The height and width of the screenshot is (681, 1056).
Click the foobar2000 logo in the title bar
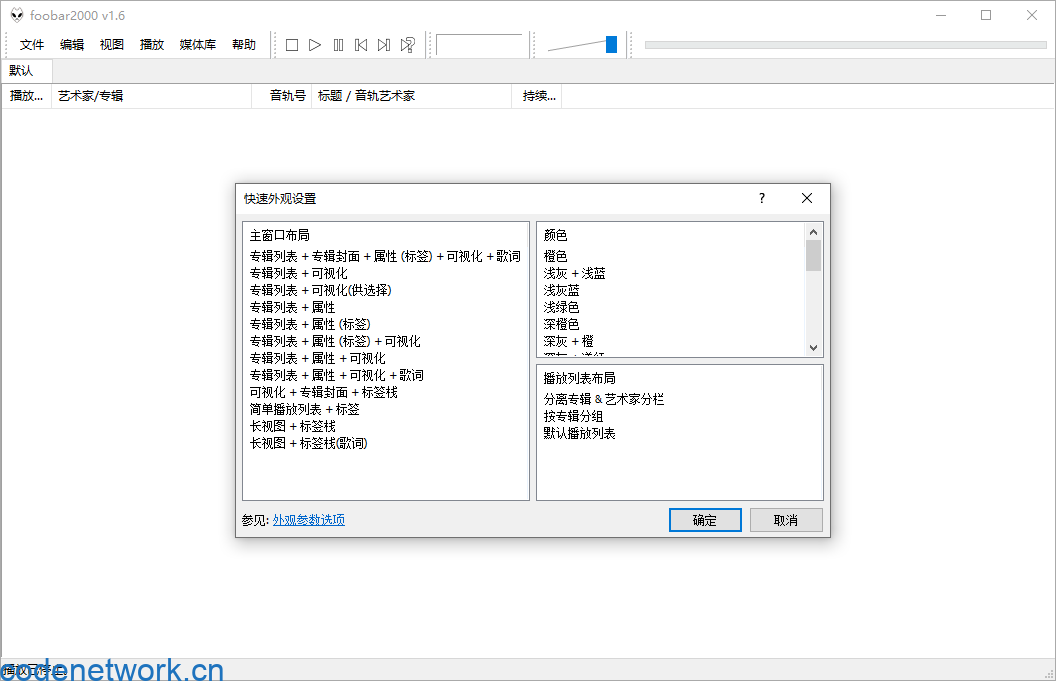click(x=17, y=14)
